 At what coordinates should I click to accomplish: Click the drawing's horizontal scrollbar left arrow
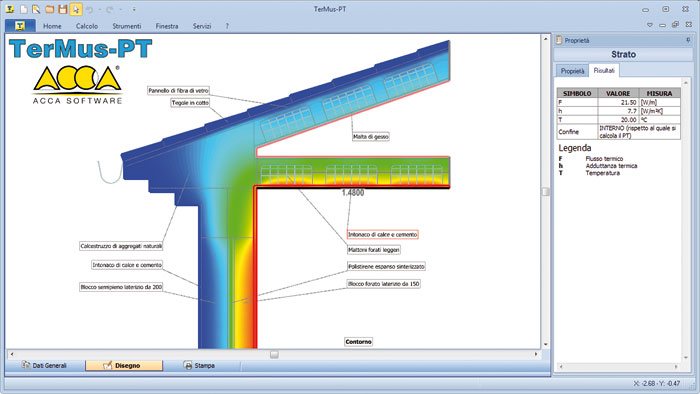pyautogui.click(x=12, y=354)
